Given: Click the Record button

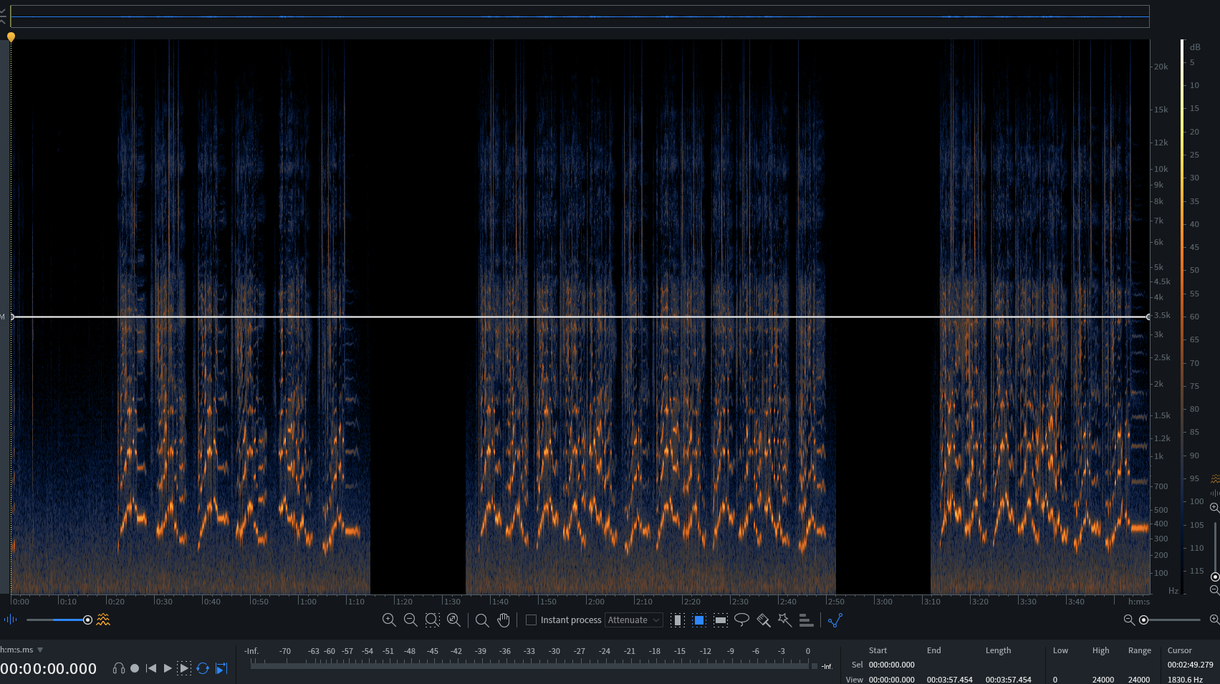Looking at the screenshot, I should pos(135,668).
